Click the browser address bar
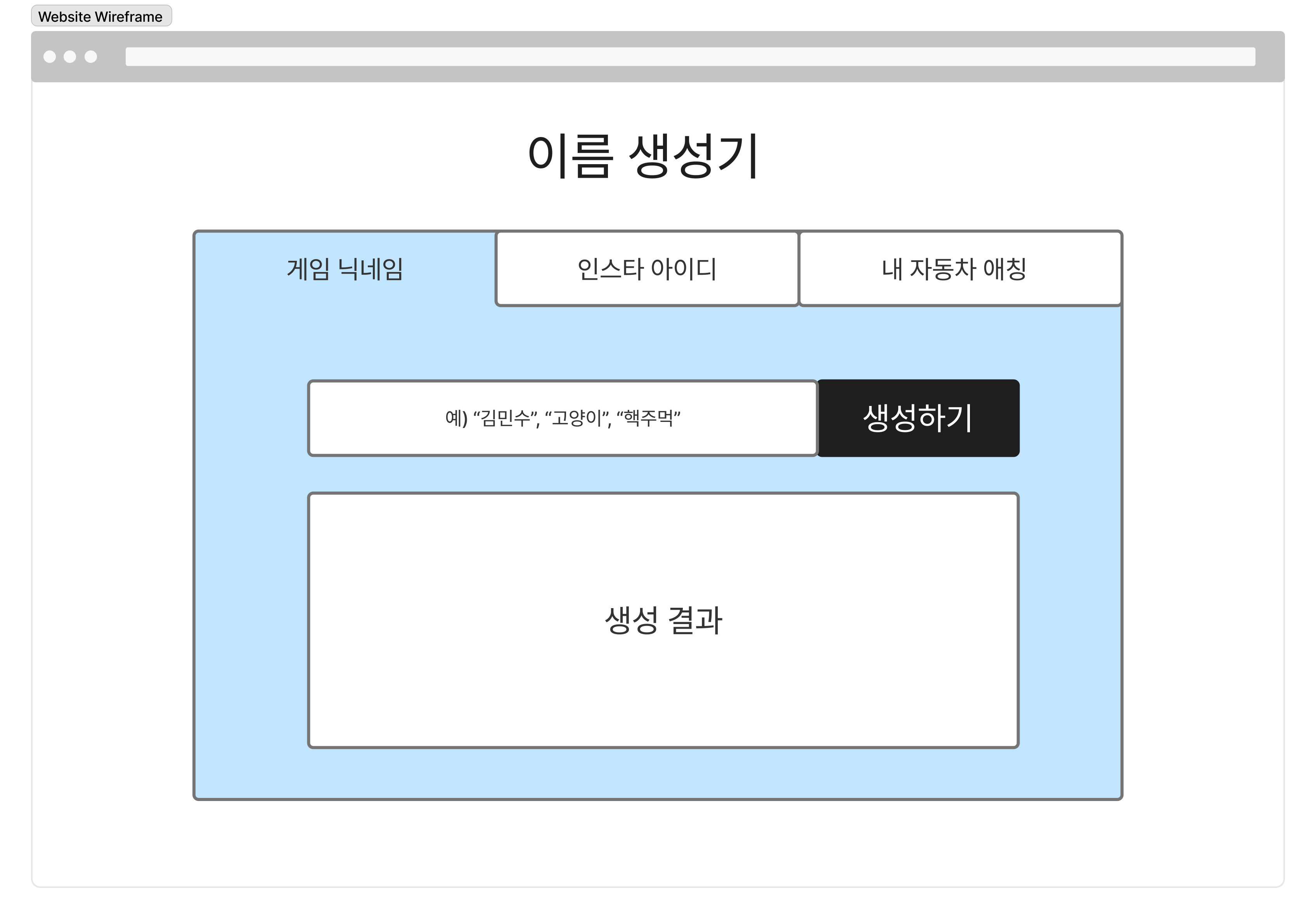This screenshot has width=1316, height=919. 690,57
